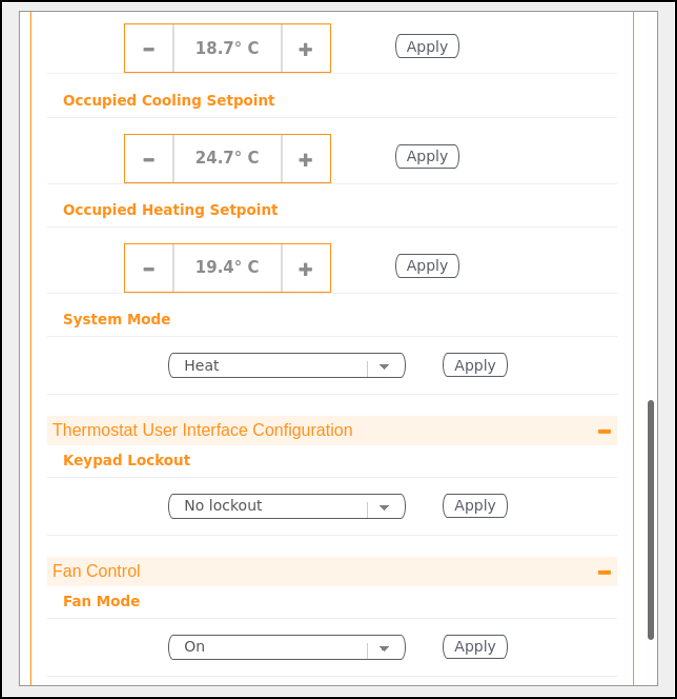677x699 pixels.
Task: Click the Occupied Cooling Setpoint label
Action: click(169, 100)
